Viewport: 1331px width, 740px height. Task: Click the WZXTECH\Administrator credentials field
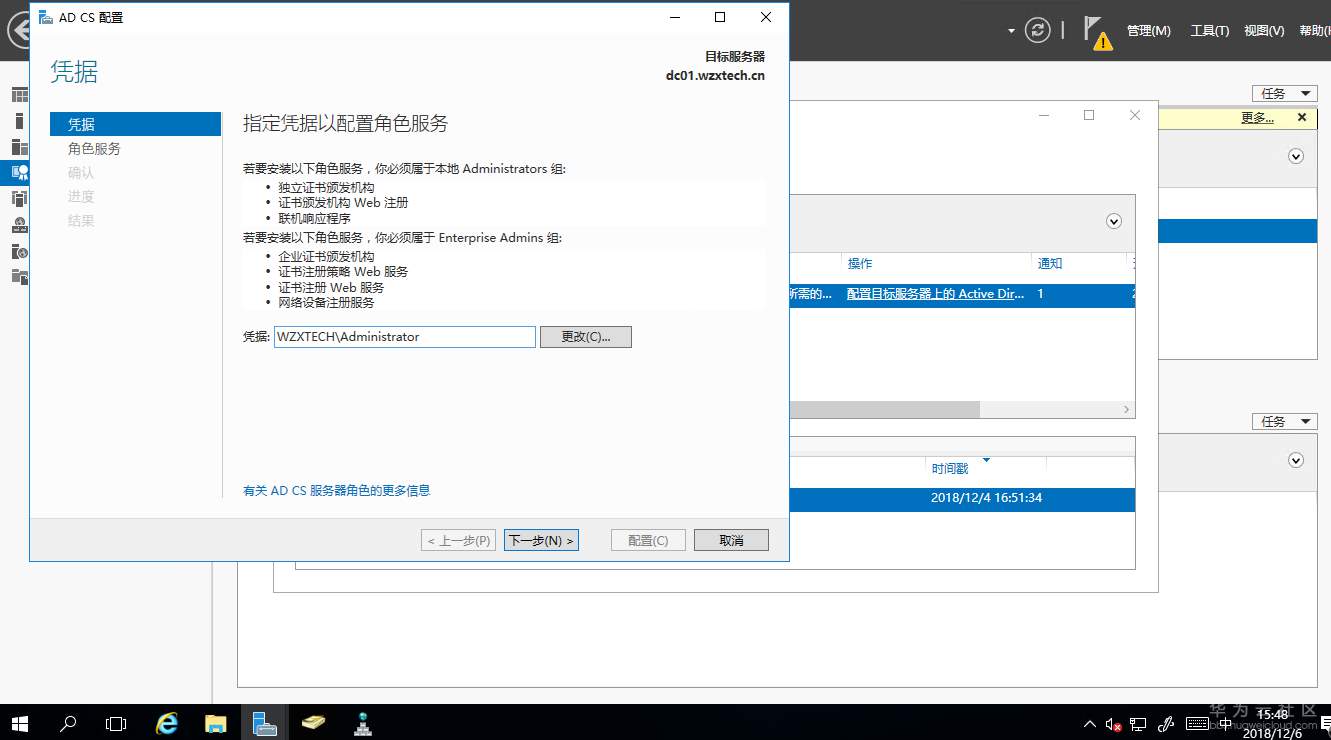click(404, 336)
